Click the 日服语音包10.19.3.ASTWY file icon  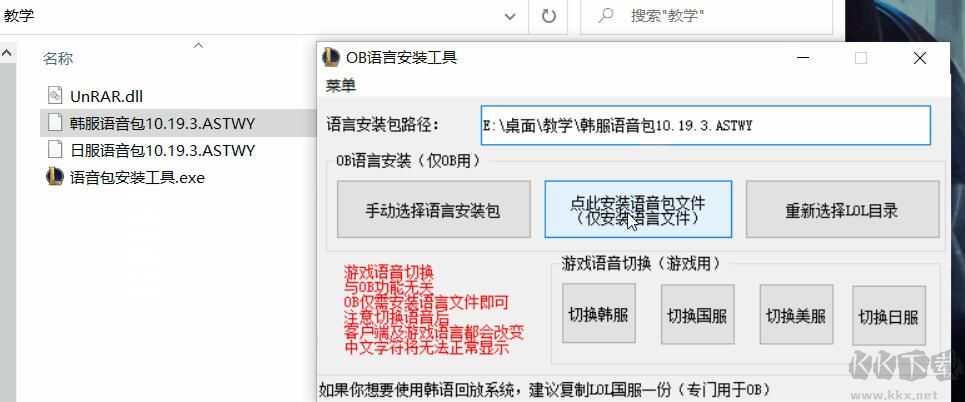click(x=55, y=150)
